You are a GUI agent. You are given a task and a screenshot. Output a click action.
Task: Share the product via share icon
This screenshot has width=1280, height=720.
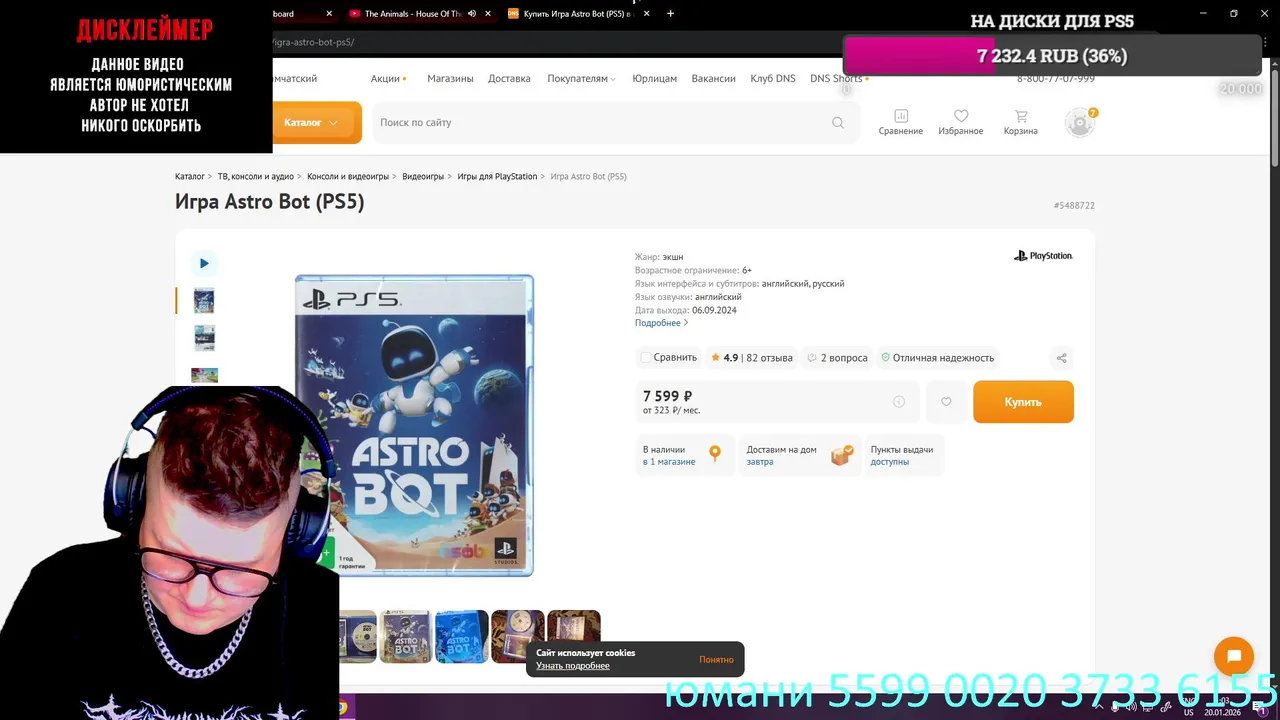coord(1062,358)
